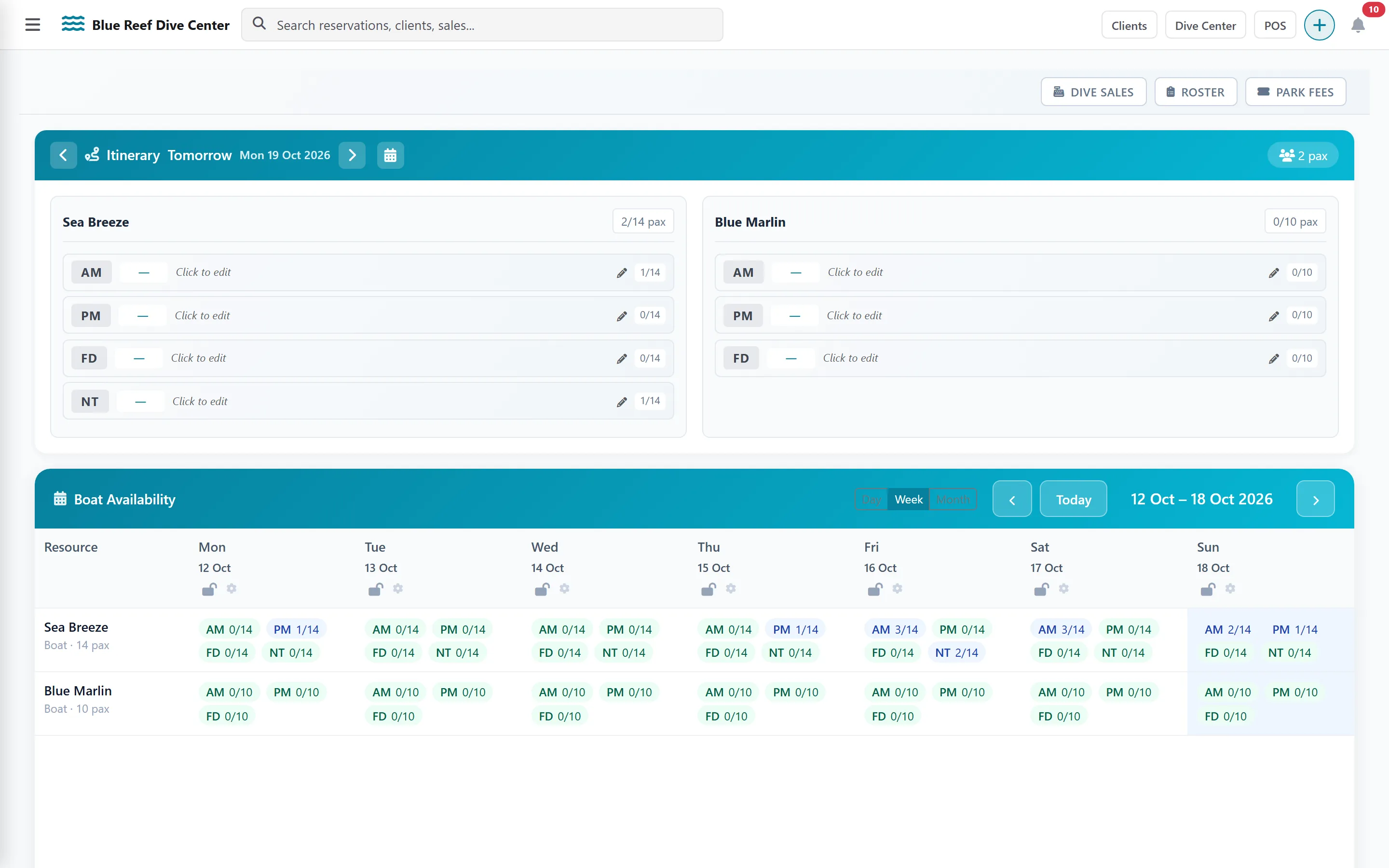The height and width of the screenshot is (868, 1389).
Task: Click the DIVE SALES button
Action: (x=1093, y=92)
